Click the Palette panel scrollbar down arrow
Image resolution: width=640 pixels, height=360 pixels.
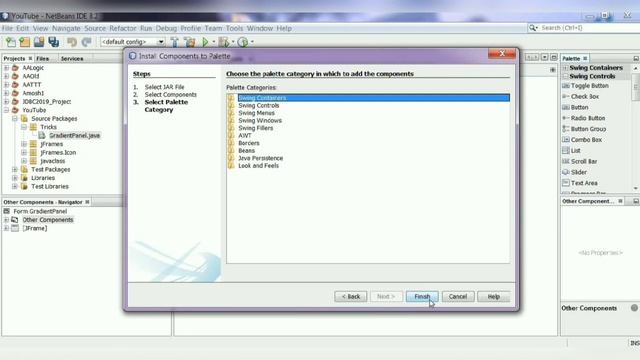(636, 188)
